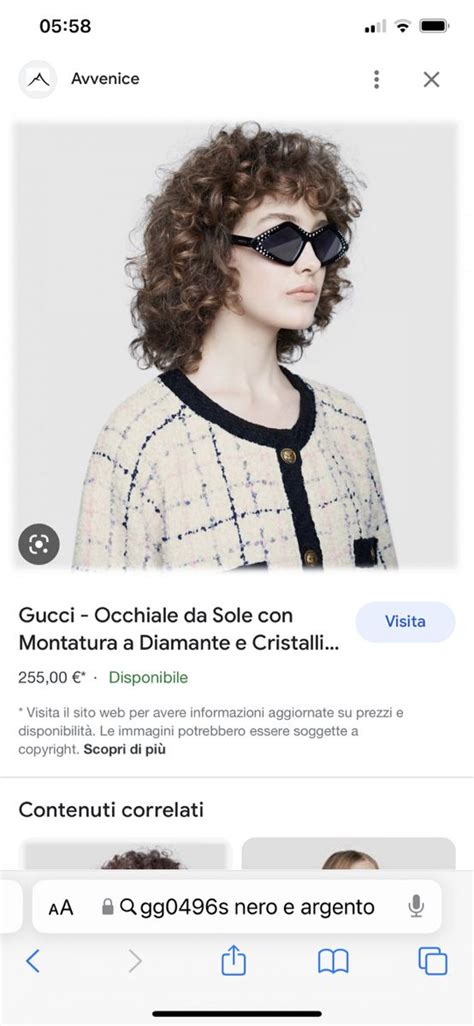Open the Scopri di più link

124,750
